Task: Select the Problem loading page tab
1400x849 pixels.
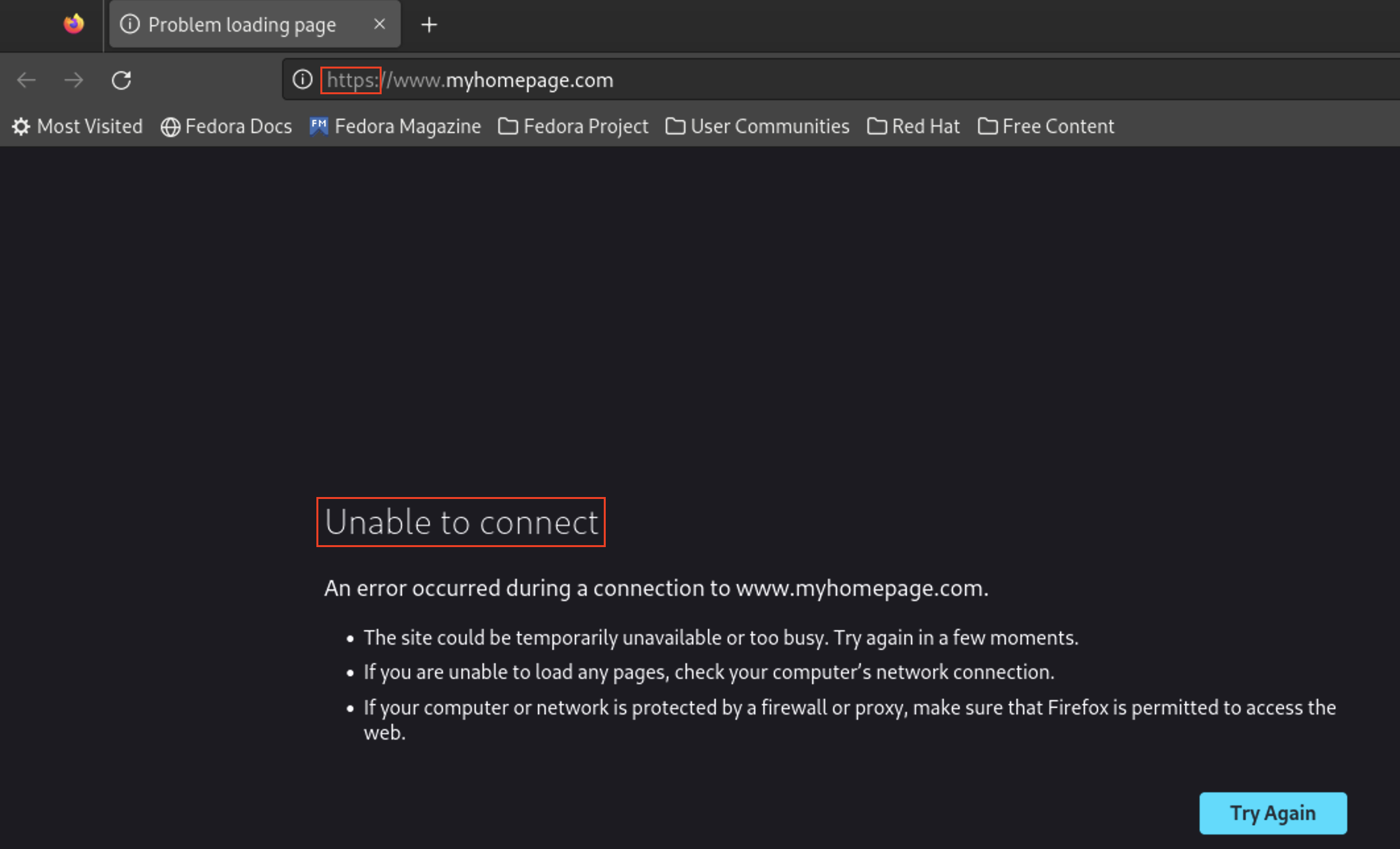Action: pos(242,25)
